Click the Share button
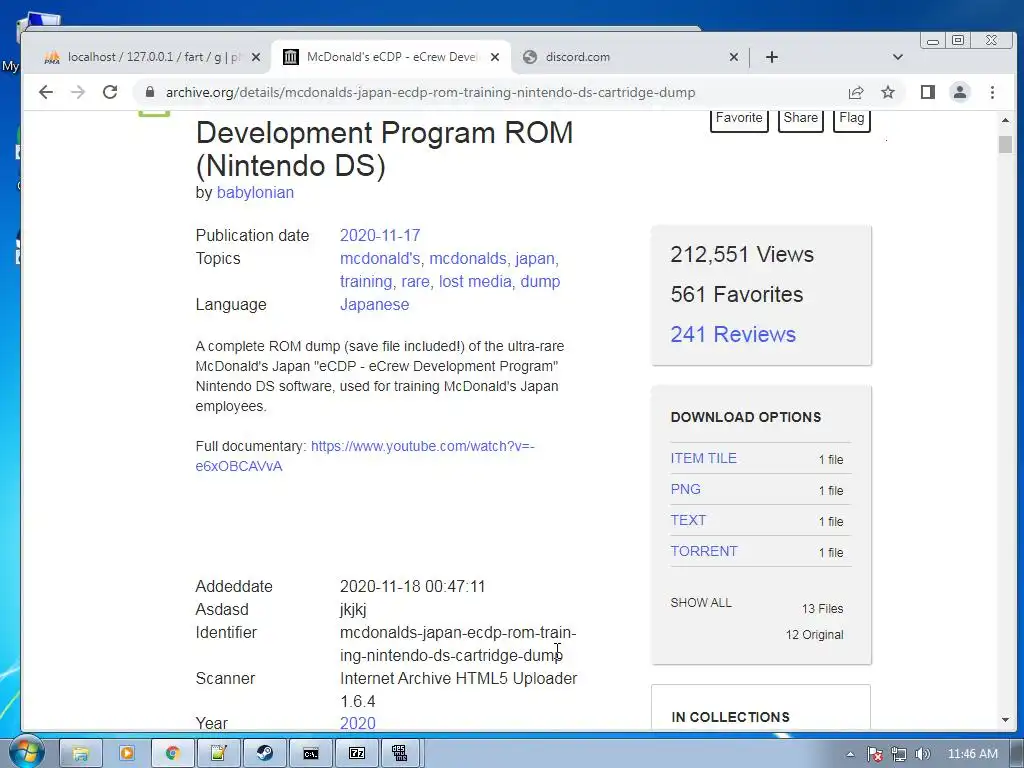The image size is (1024, 768). click(801, 119)
